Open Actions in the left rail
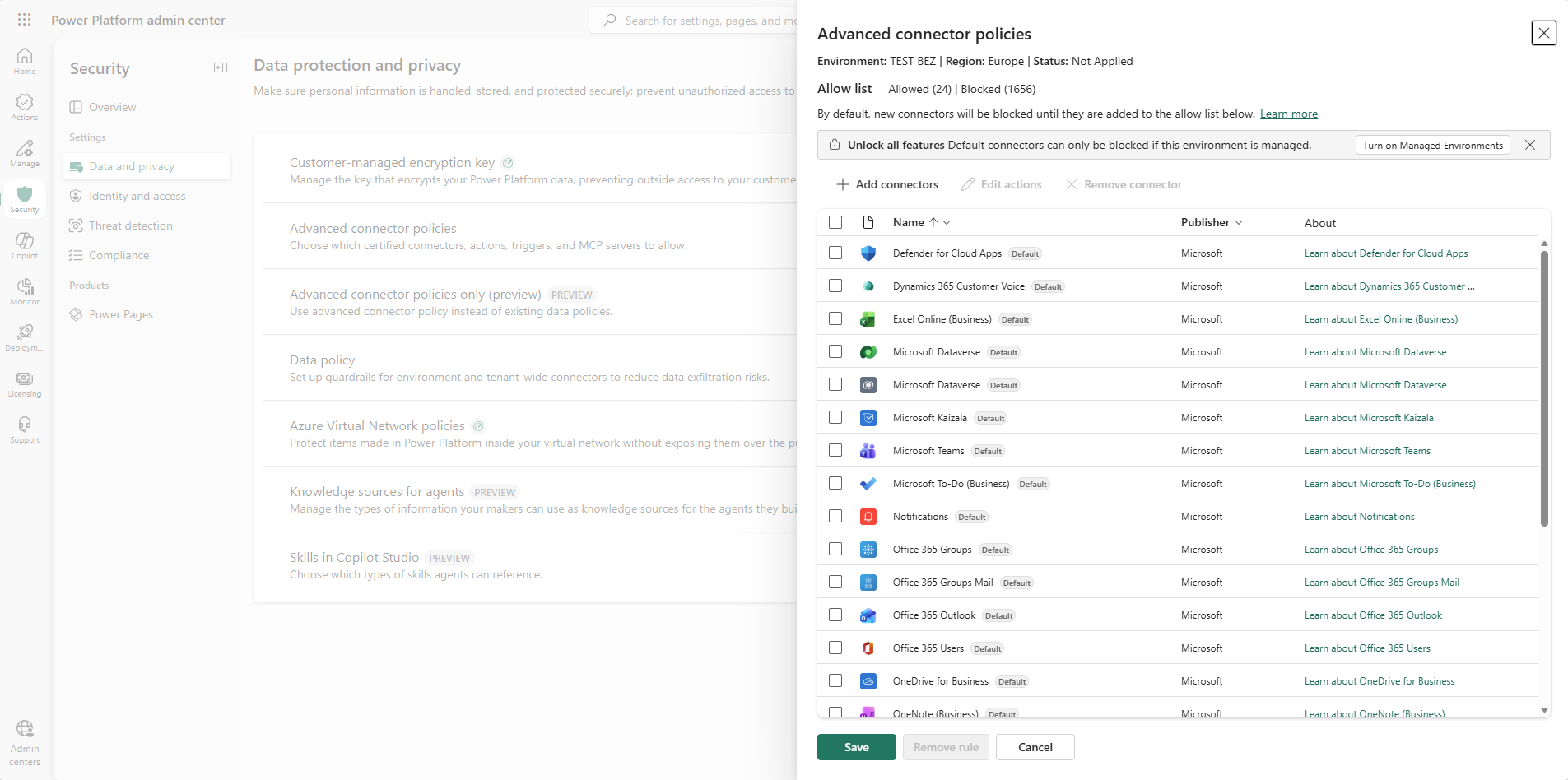Viewport: 1568px width, 780px height. (25, 107)
